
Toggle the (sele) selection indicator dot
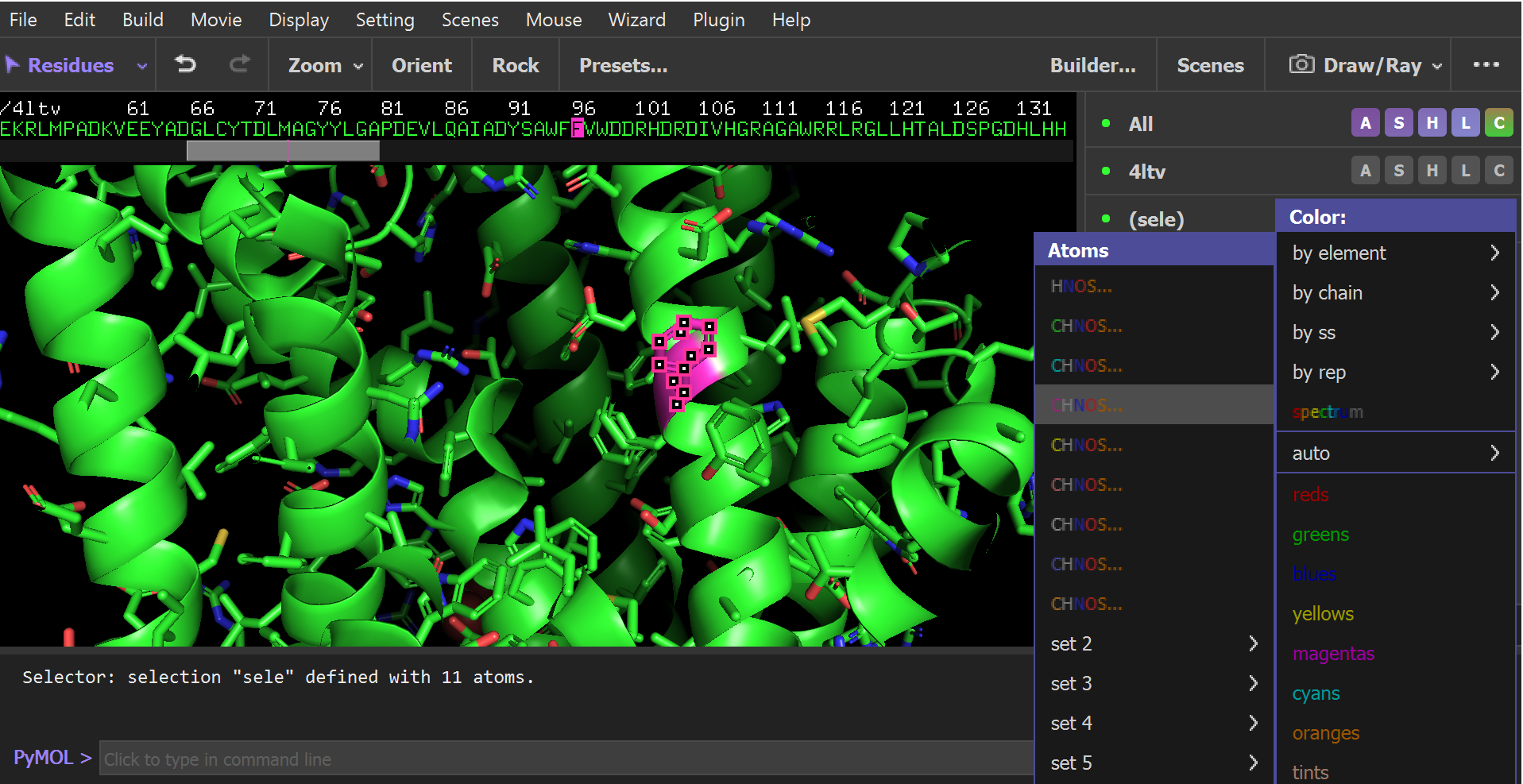[1106, 218]
